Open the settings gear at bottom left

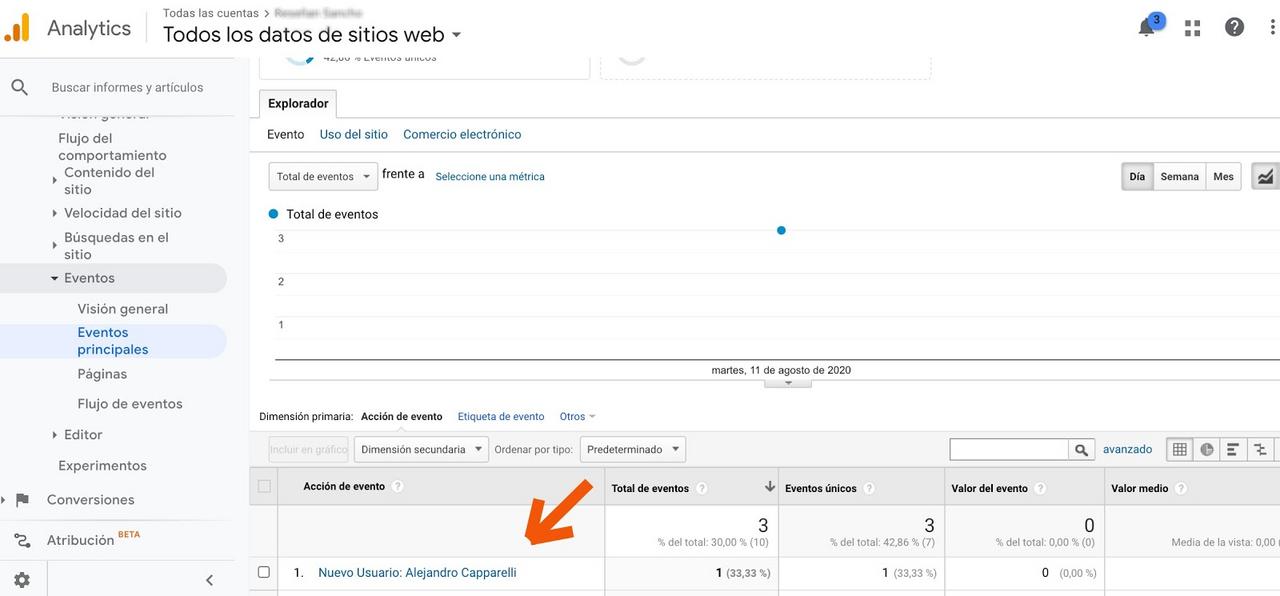21,579
